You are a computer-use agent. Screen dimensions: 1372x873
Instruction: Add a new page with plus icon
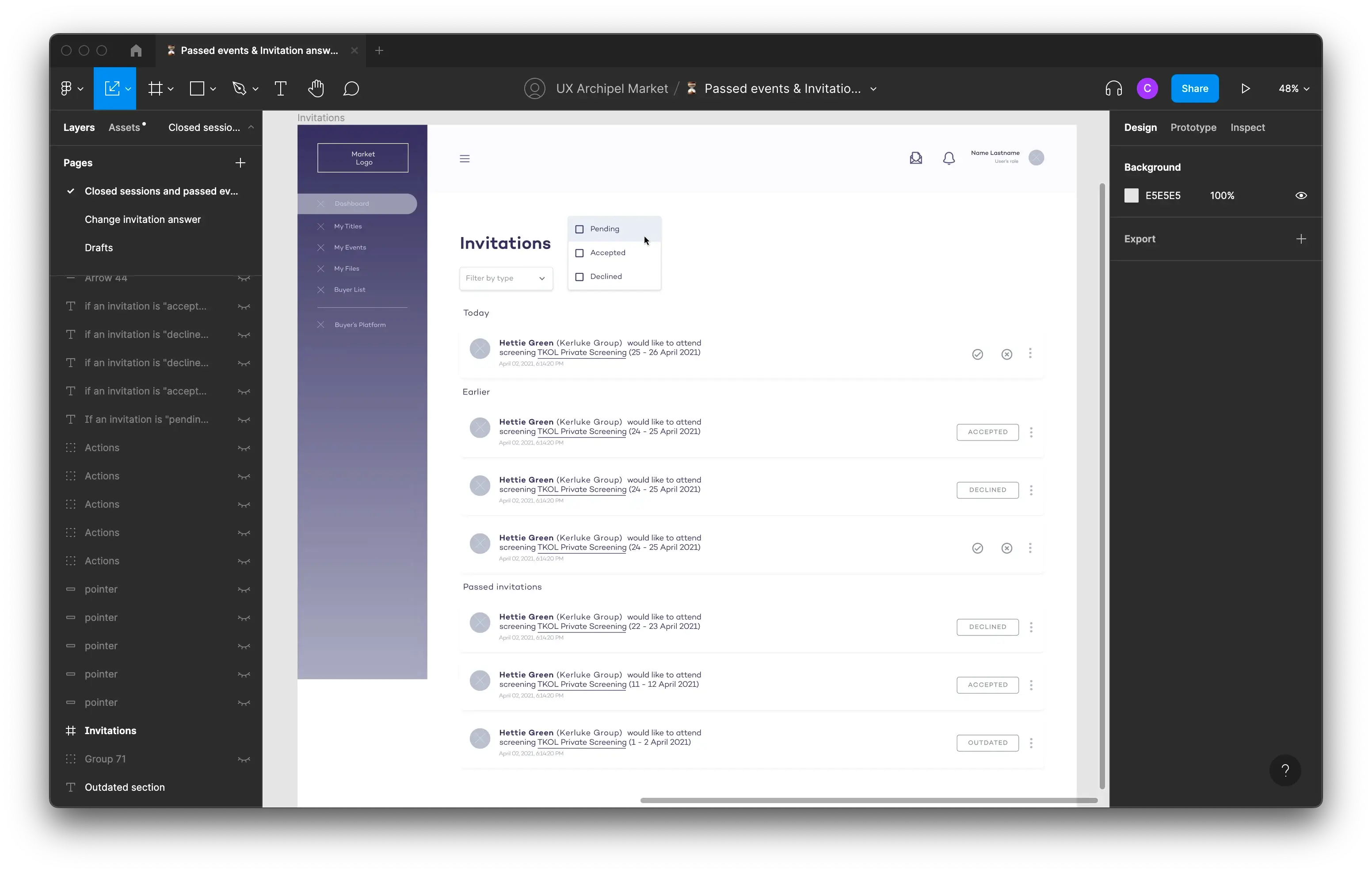[x=240, y=163]
